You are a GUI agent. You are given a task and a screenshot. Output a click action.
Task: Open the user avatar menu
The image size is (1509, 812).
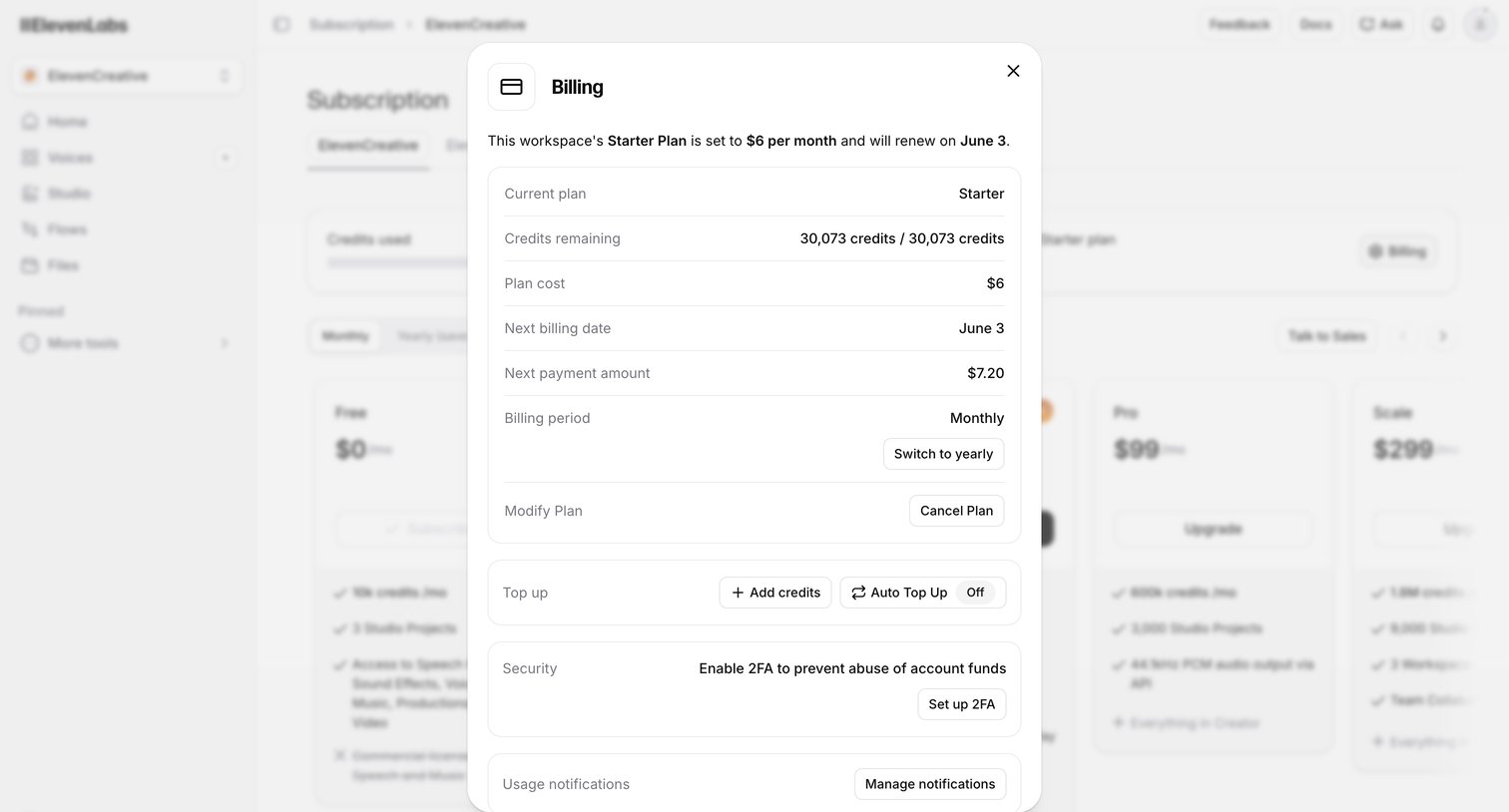click(1479, 24)
